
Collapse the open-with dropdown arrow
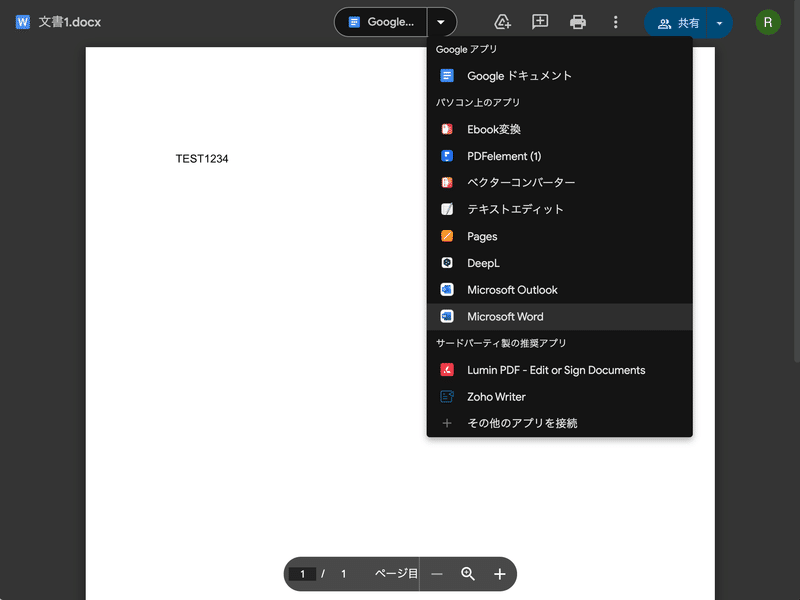441,22
